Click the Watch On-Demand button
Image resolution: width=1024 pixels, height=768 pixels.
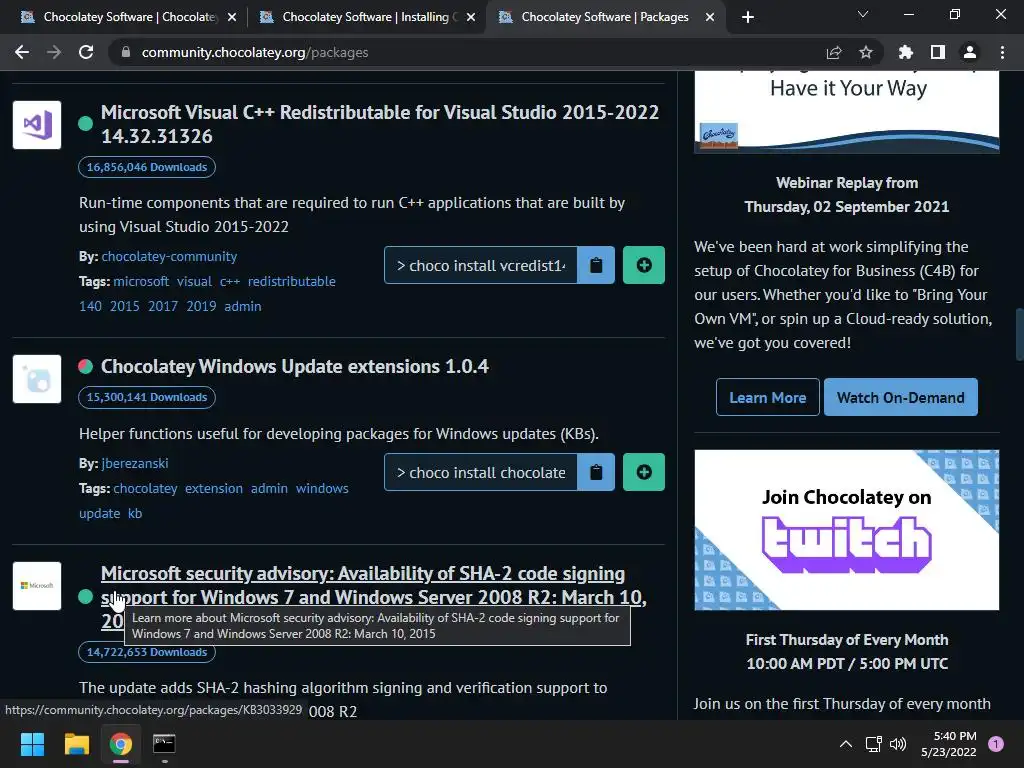tap(901, 397)
